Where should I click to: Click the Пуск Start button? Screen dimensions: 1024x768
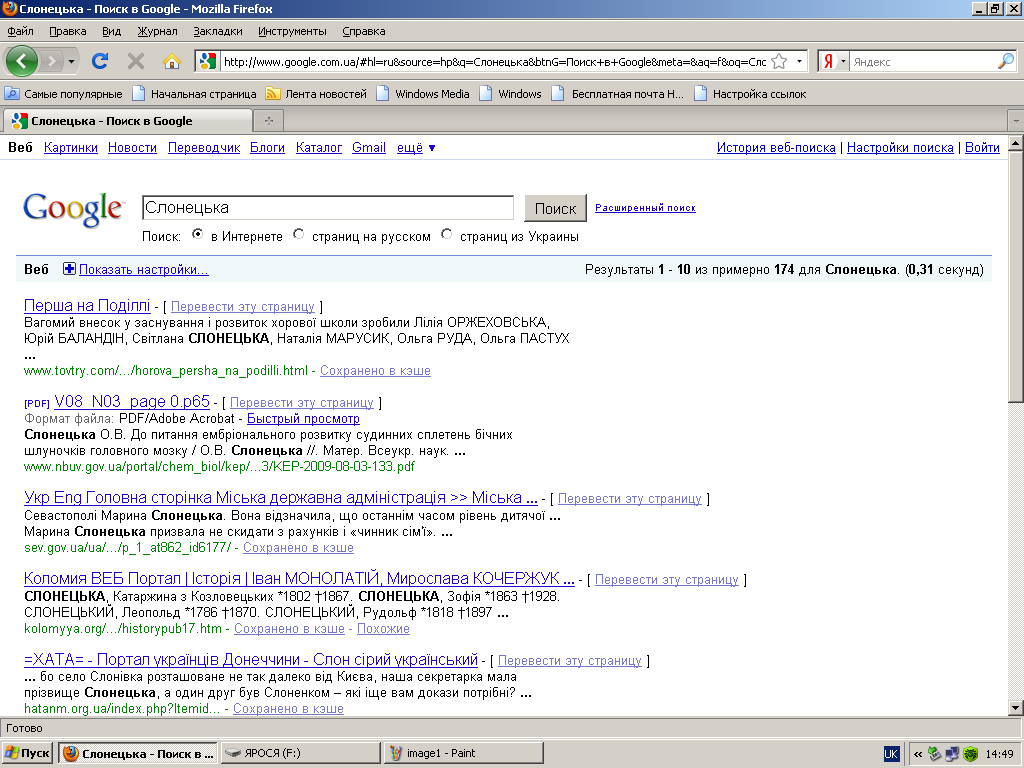[27, 753]
